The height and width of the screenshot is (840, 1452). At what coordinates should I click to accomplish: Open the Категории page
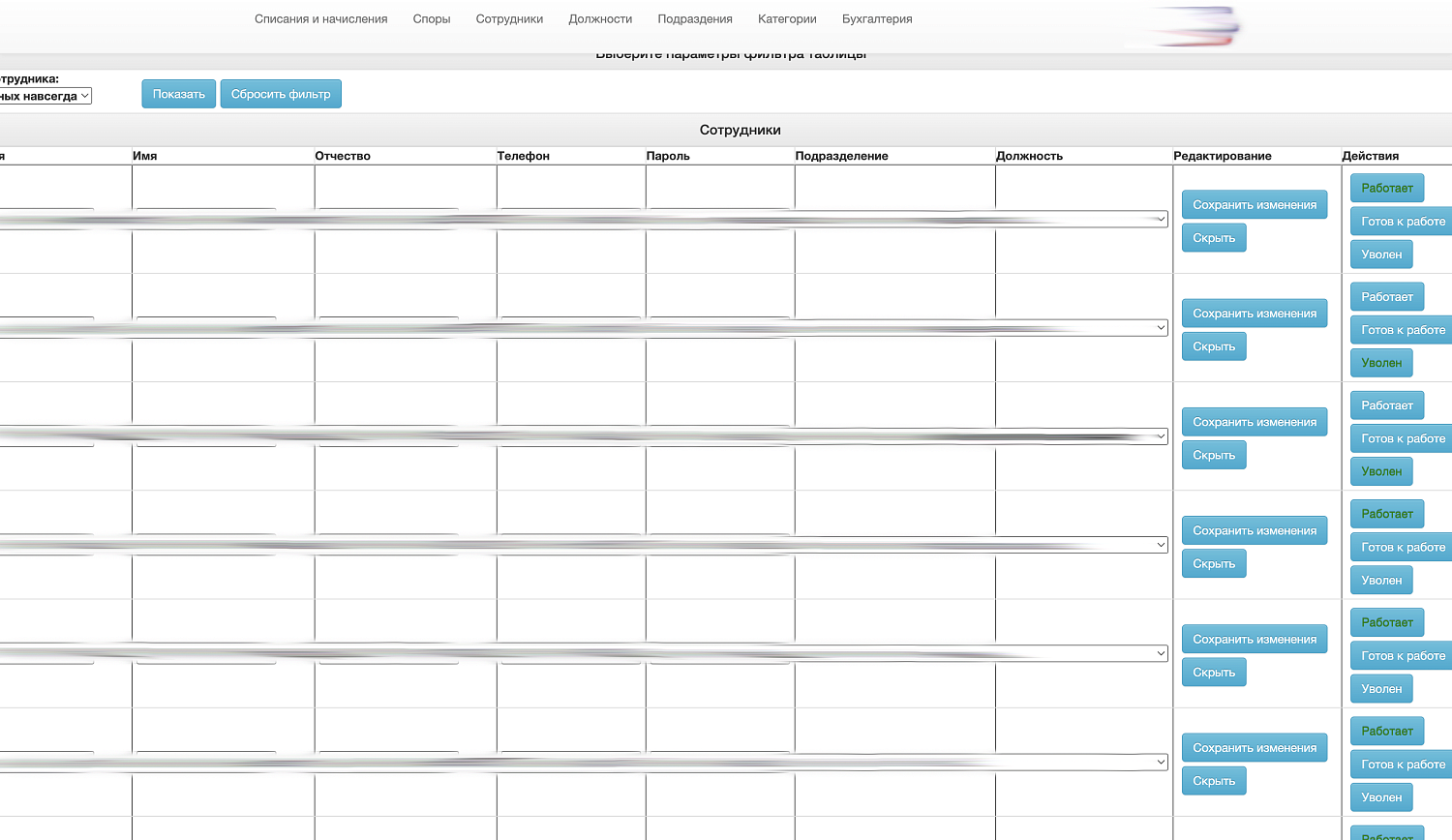[787, 19]
